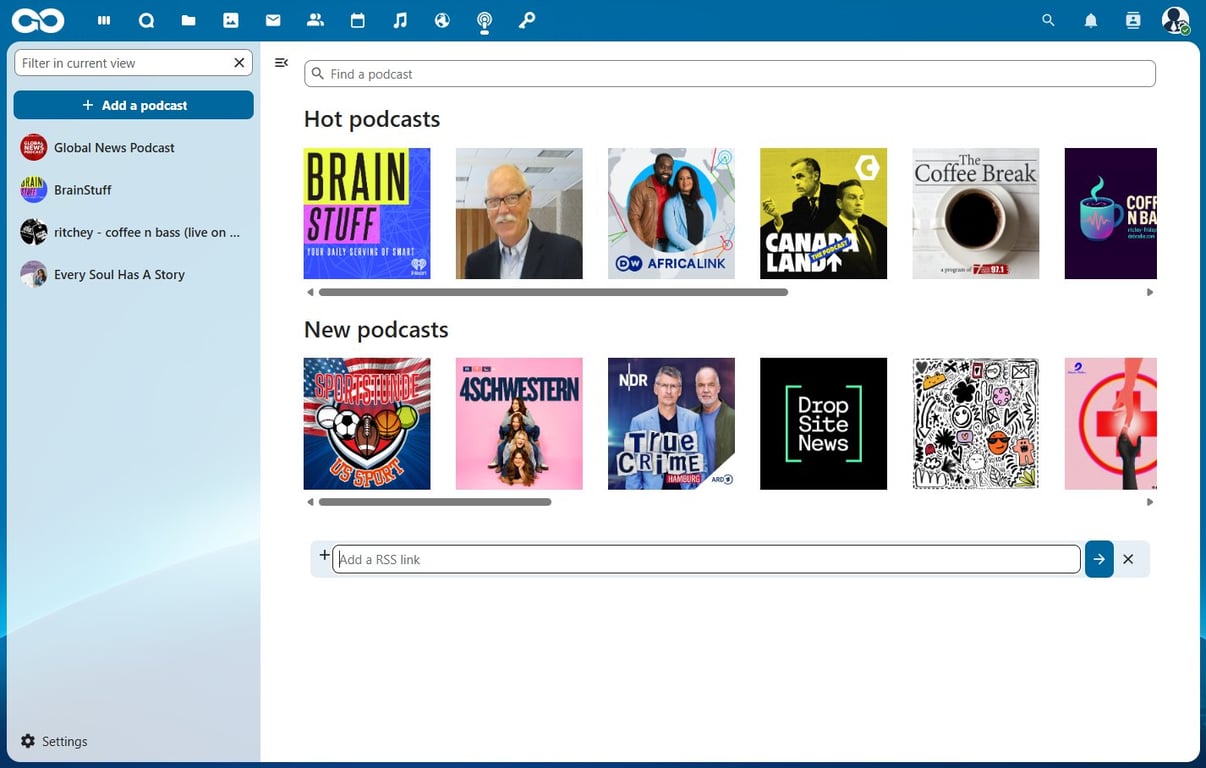The height and width of the screenshot is (768, 1206).
Task: Click left arrow of new podcasts scrollbar
Action: point(310,502)
